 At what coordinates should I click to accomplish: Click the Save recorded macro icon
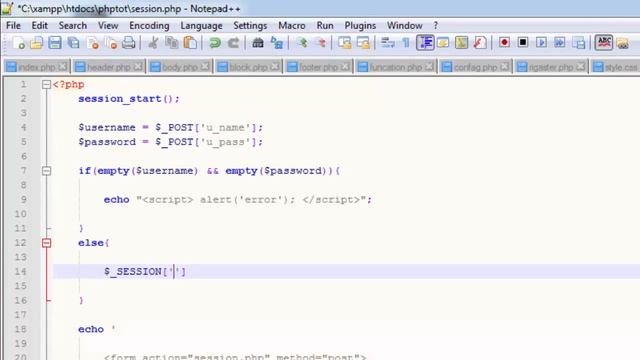coord(578,42)
